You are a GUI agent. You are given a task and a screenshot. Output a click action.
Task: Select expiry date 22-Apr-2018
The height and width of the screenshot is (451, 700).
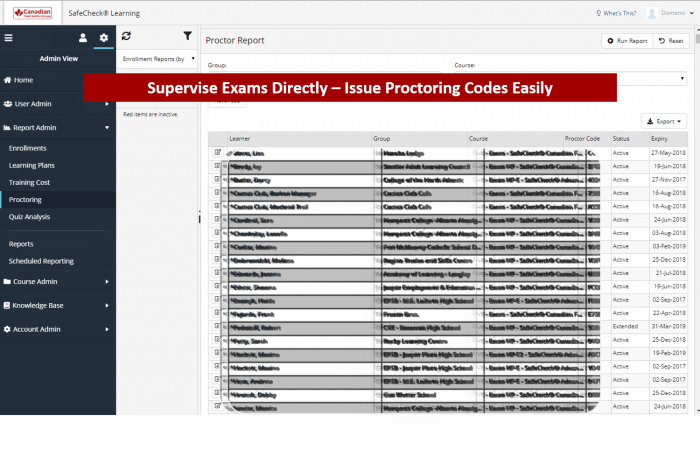pyautogui.click(x=668, y=313)
